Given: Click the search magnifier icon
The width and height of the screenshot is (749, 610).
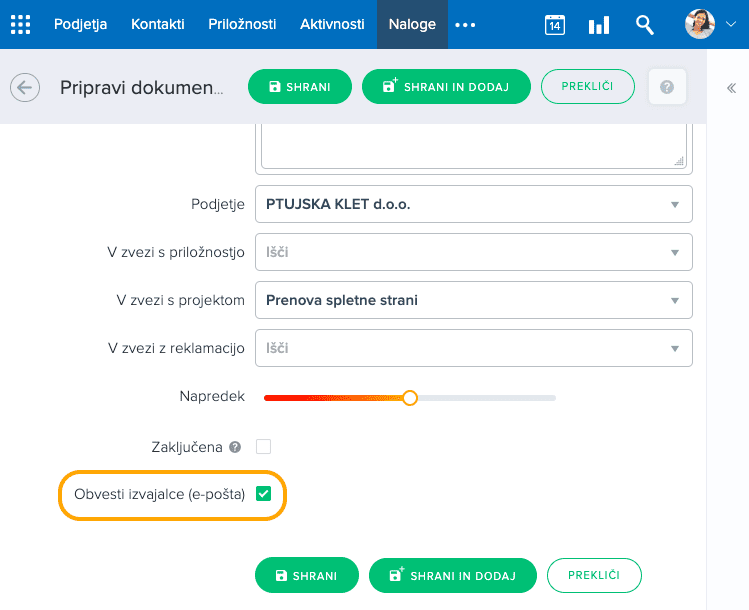Looking at the screenshot, I should (645, 25).
